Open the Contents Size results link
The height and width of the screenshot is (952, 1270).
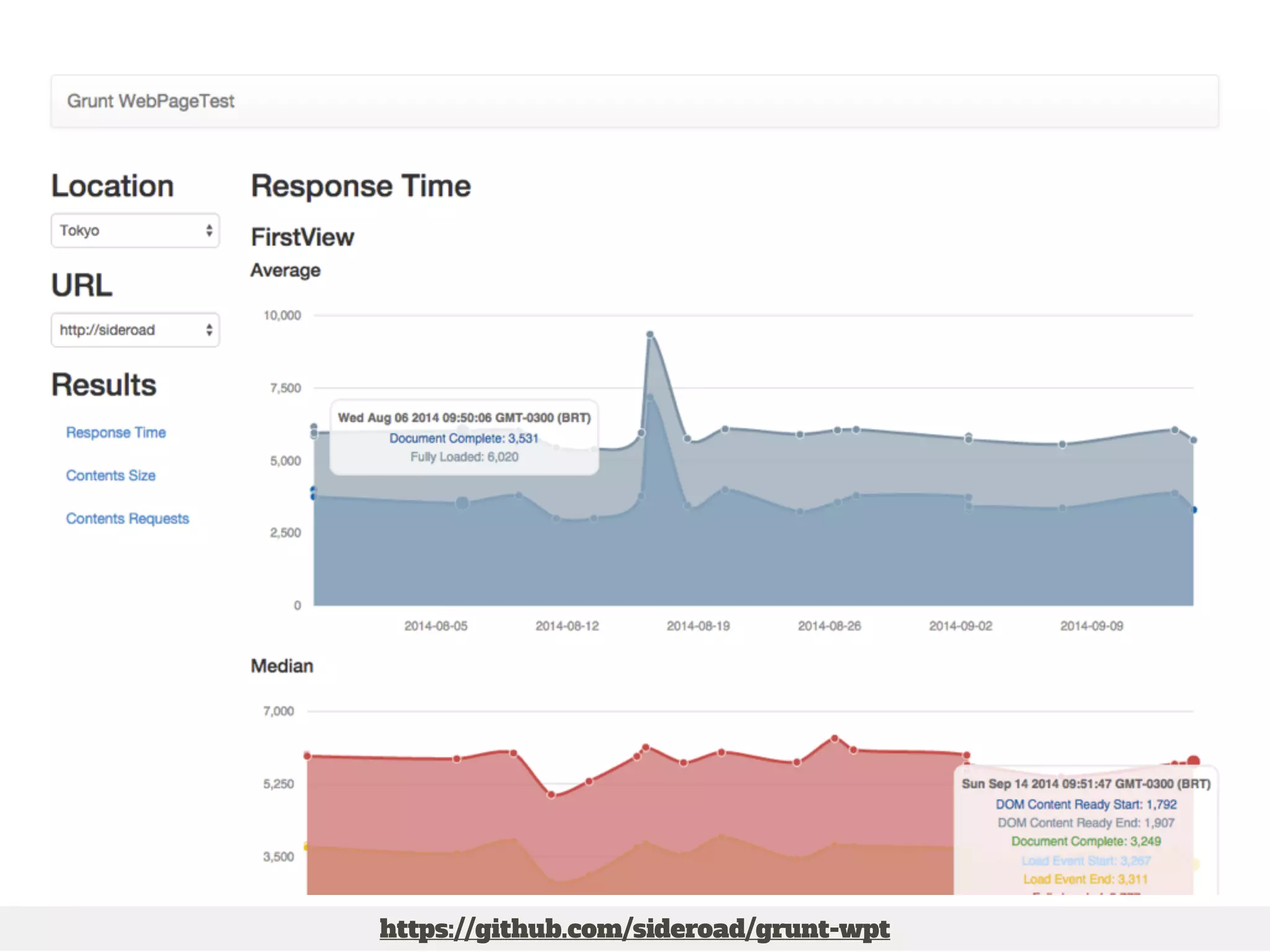click(x=110, y=475)
